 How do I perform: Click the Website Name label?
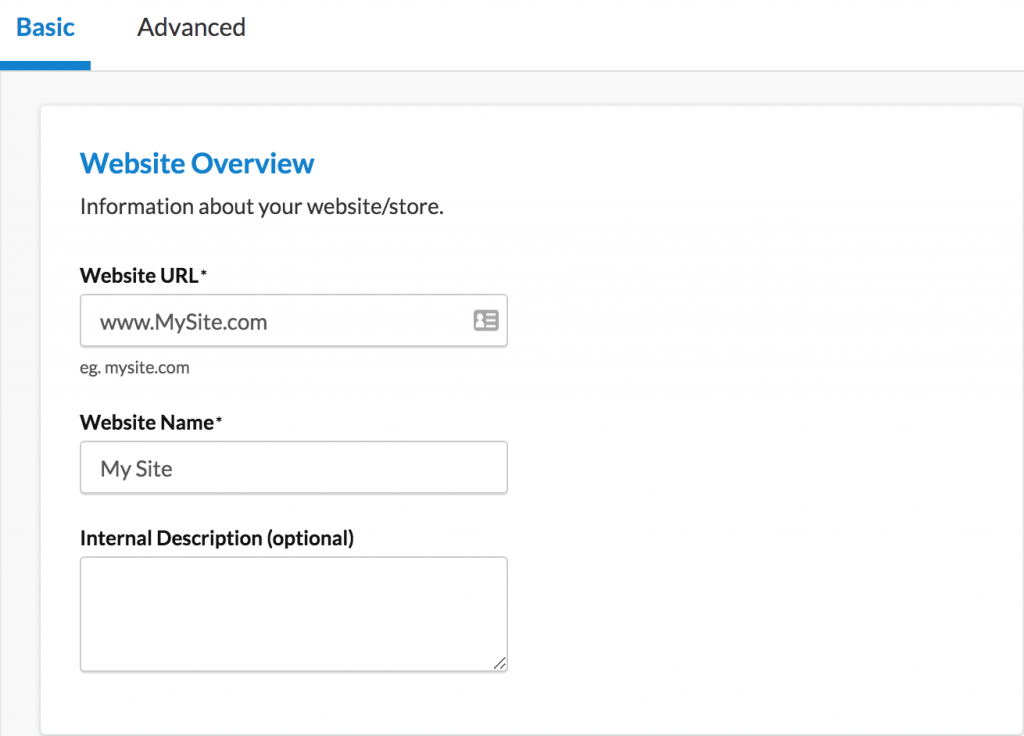click(x=146, y=423)
